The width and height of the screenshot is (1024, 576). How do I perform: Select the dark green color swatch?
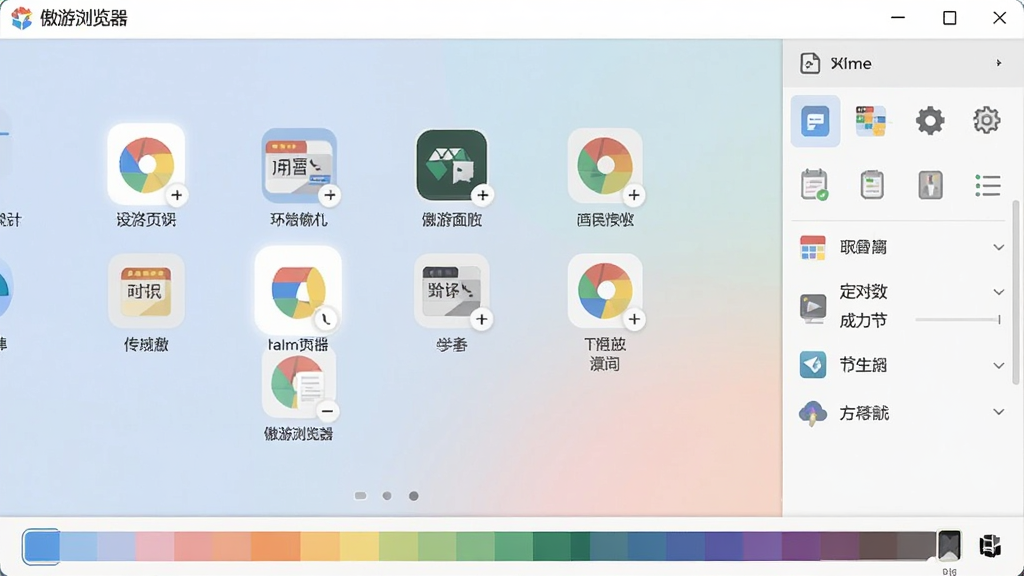click(x=552, y=547)
